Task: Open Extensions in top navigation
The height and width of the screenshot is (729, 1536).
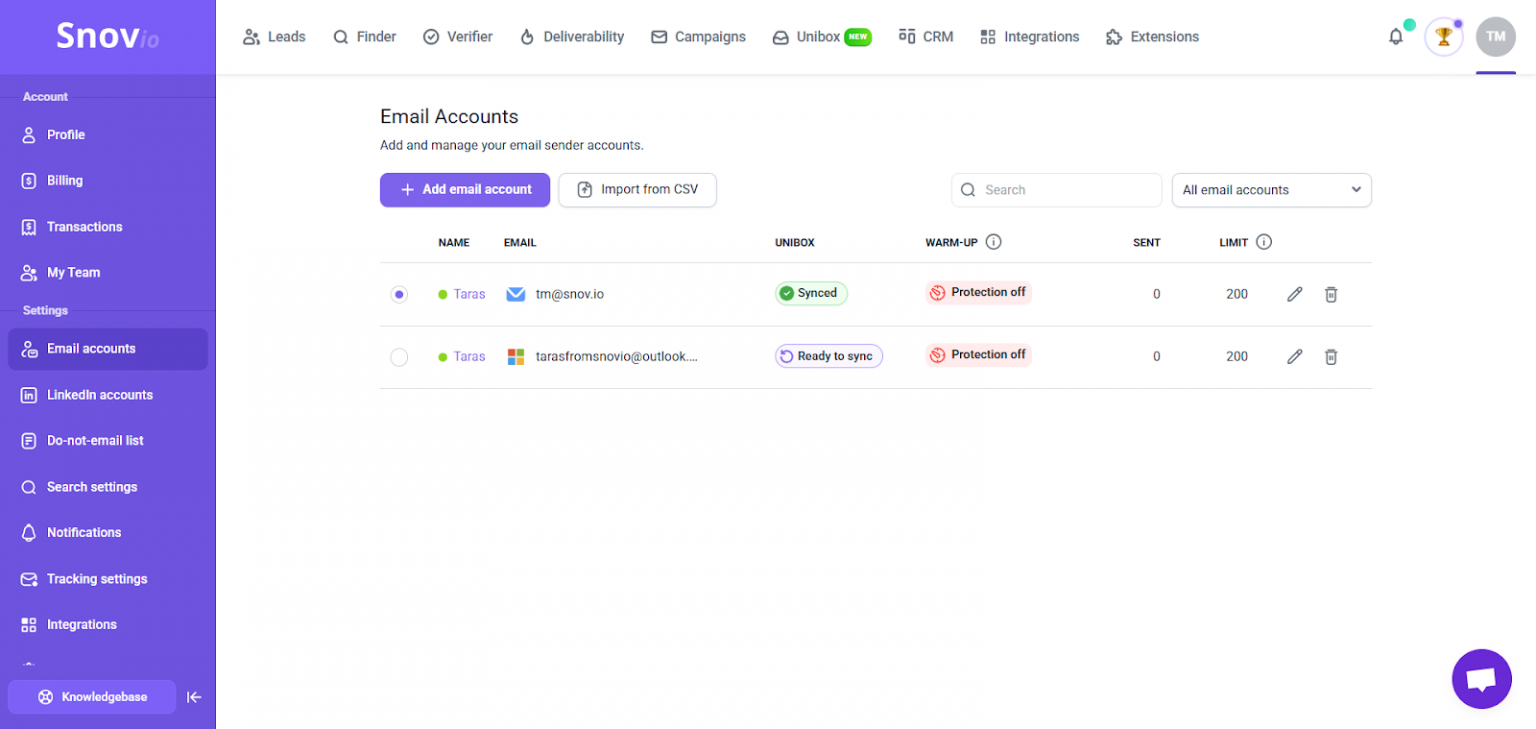Action: (x=1153, y=37)
